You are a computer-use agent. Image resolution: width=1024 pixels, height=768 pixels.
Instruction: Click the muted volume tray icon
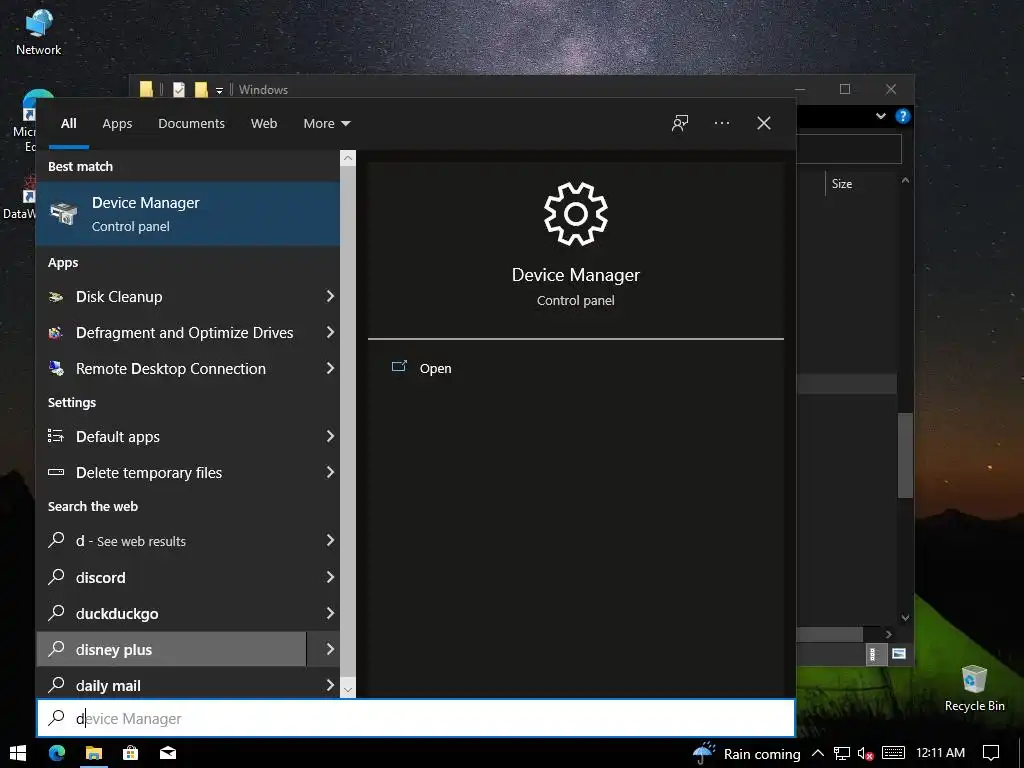(x=865, y=754)
